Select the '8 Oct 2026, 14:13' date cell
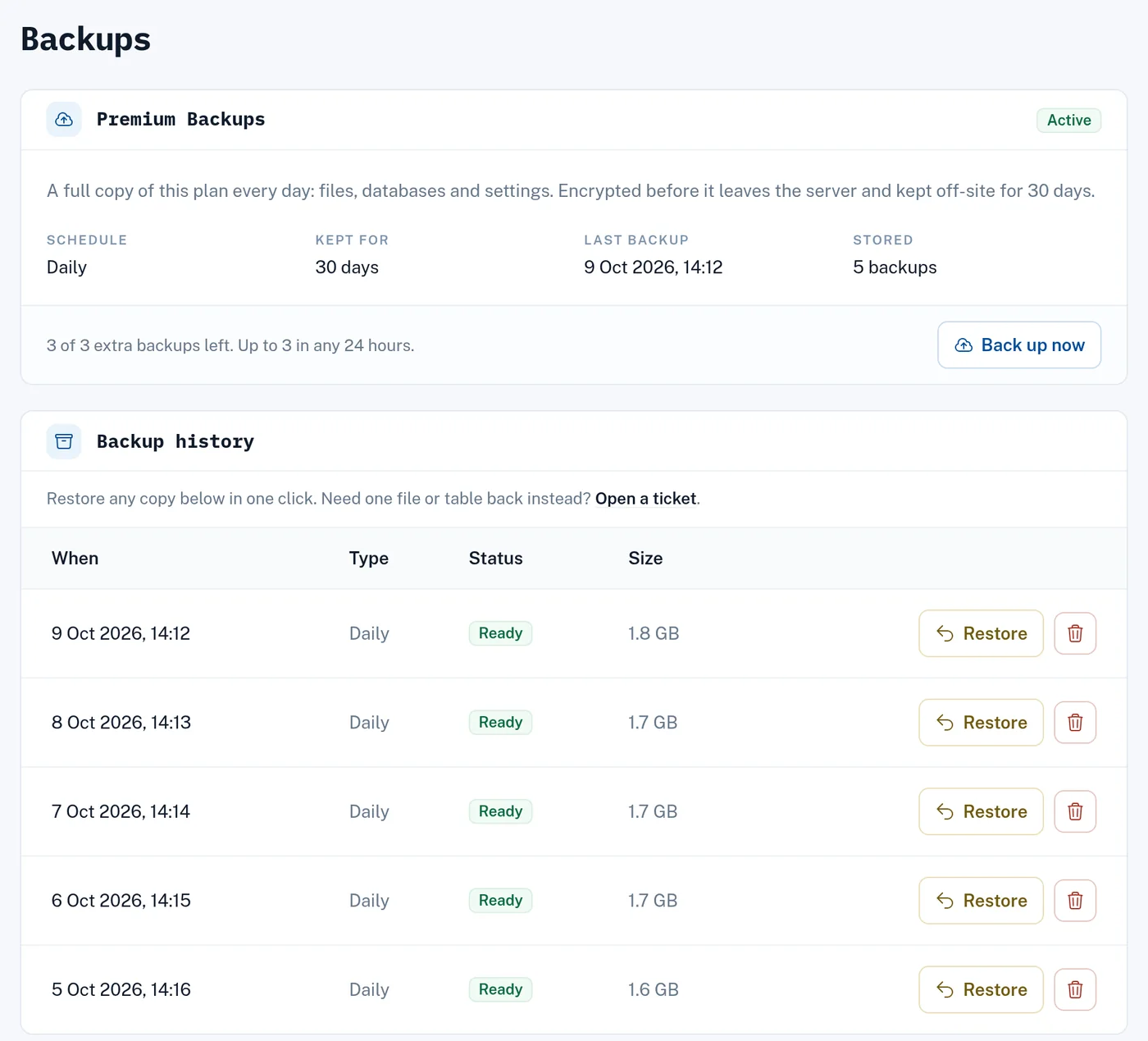1148x1041 pixels. [x=121, y=723]
